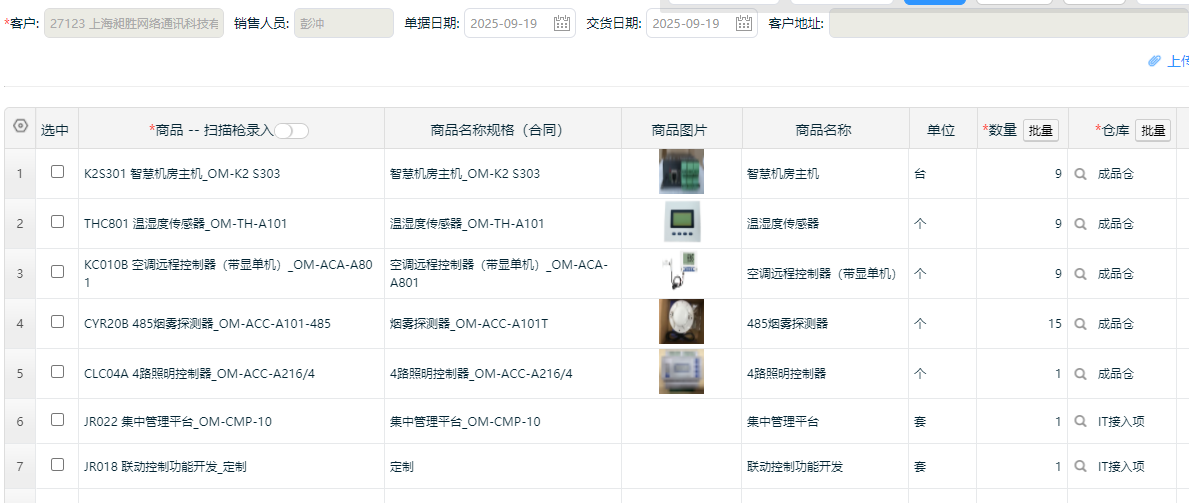
Task: Click product name 空调远程控制器（带显单机）
Action: click(822, 274)
